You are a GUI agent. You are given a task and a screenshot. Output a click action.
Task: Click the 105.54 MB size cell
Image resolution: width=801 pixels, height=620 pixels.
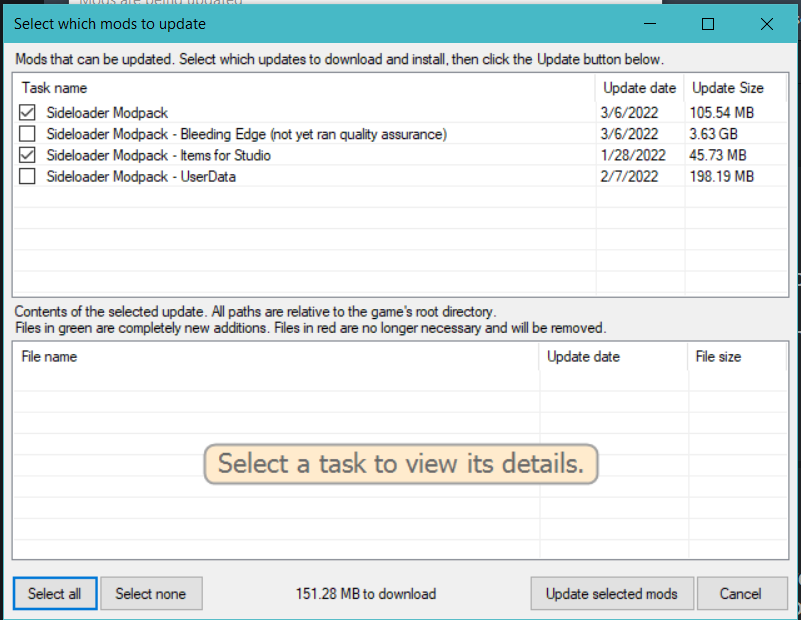tap(722, 113)
